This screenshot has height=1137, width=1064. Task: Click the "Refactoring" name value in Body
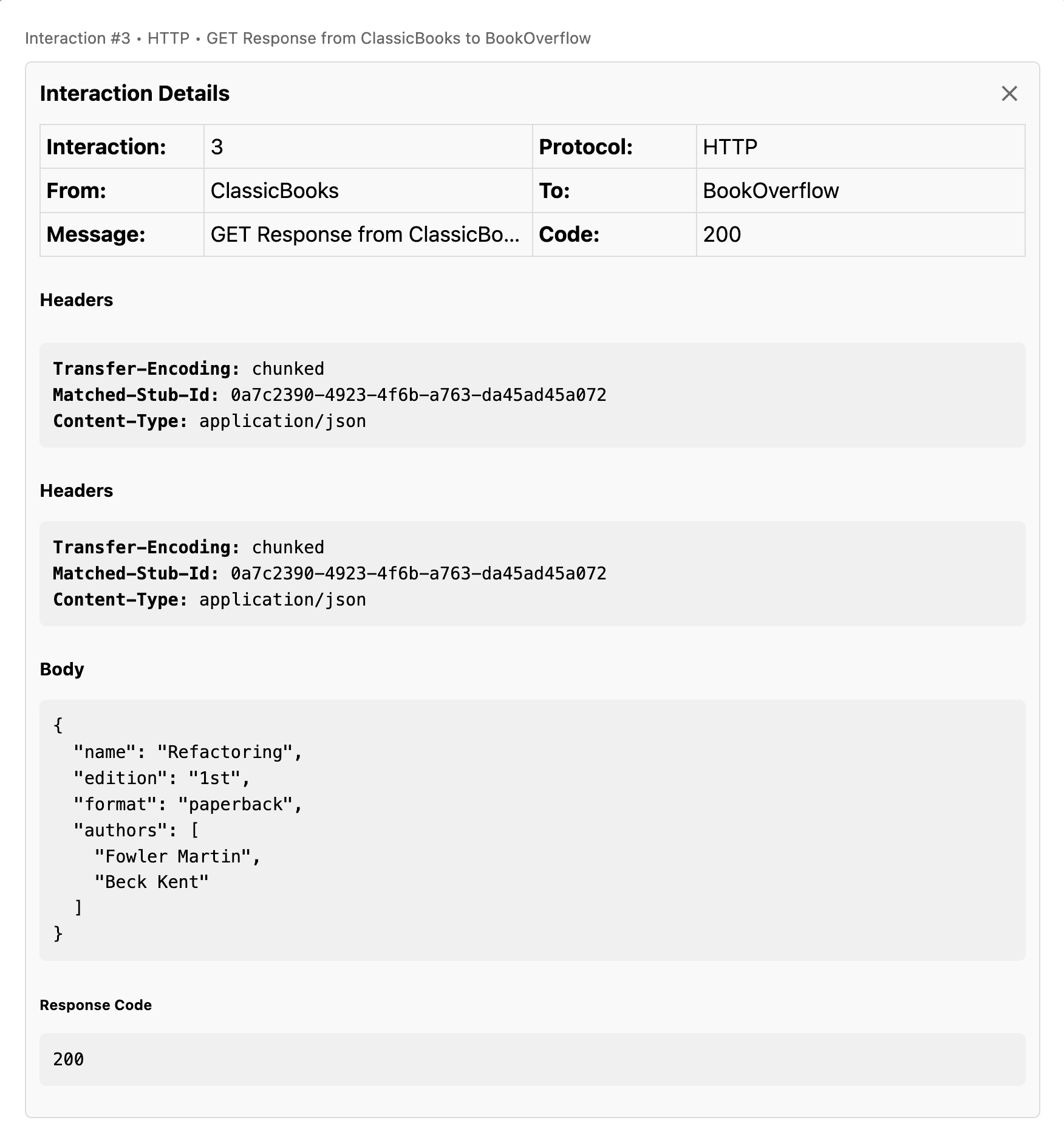click(225, 752)
